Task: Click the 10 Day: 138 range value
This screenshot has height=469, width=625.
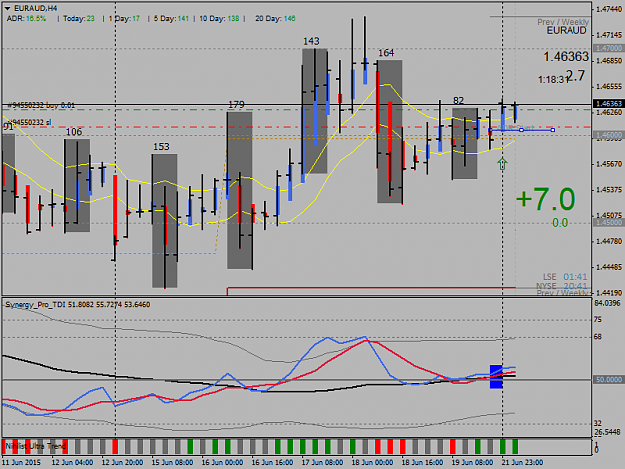Action: 219,19
